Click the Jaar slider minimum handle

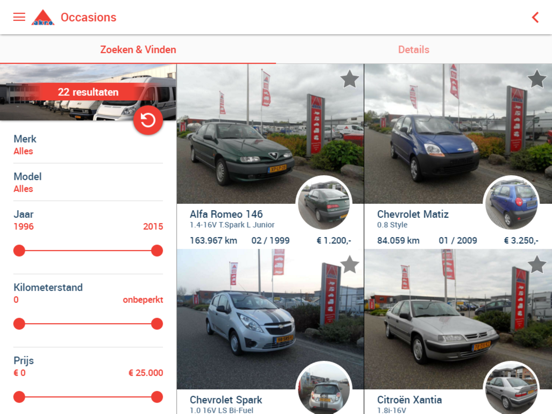tap(19, 251)
